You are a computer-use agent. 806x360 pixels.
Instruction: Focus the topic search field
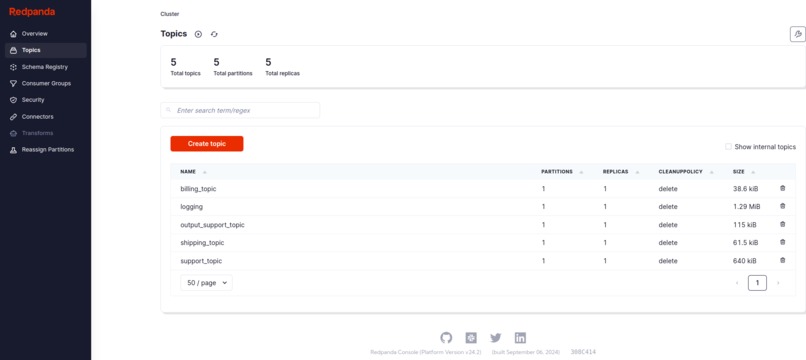240,110
